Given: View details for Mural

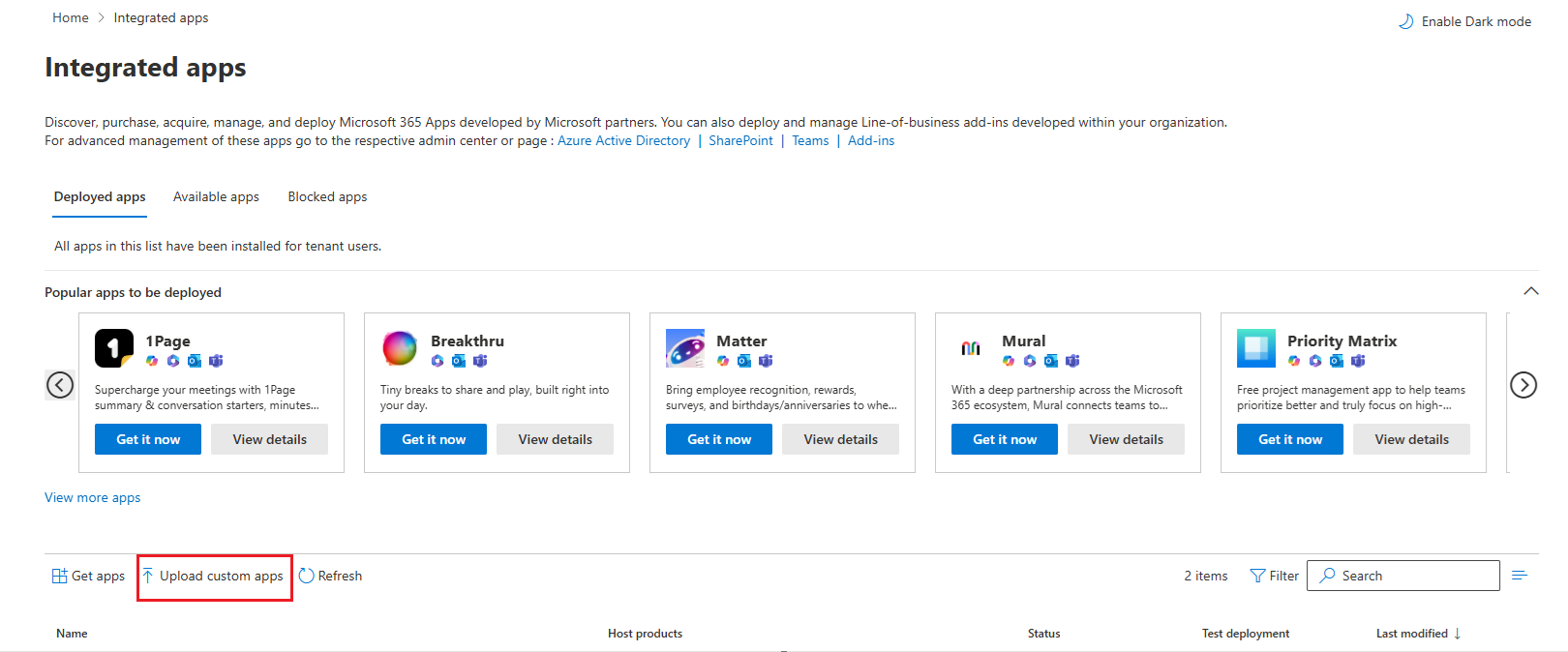Looking at the screenshot, I should [x=1127, y=439].
